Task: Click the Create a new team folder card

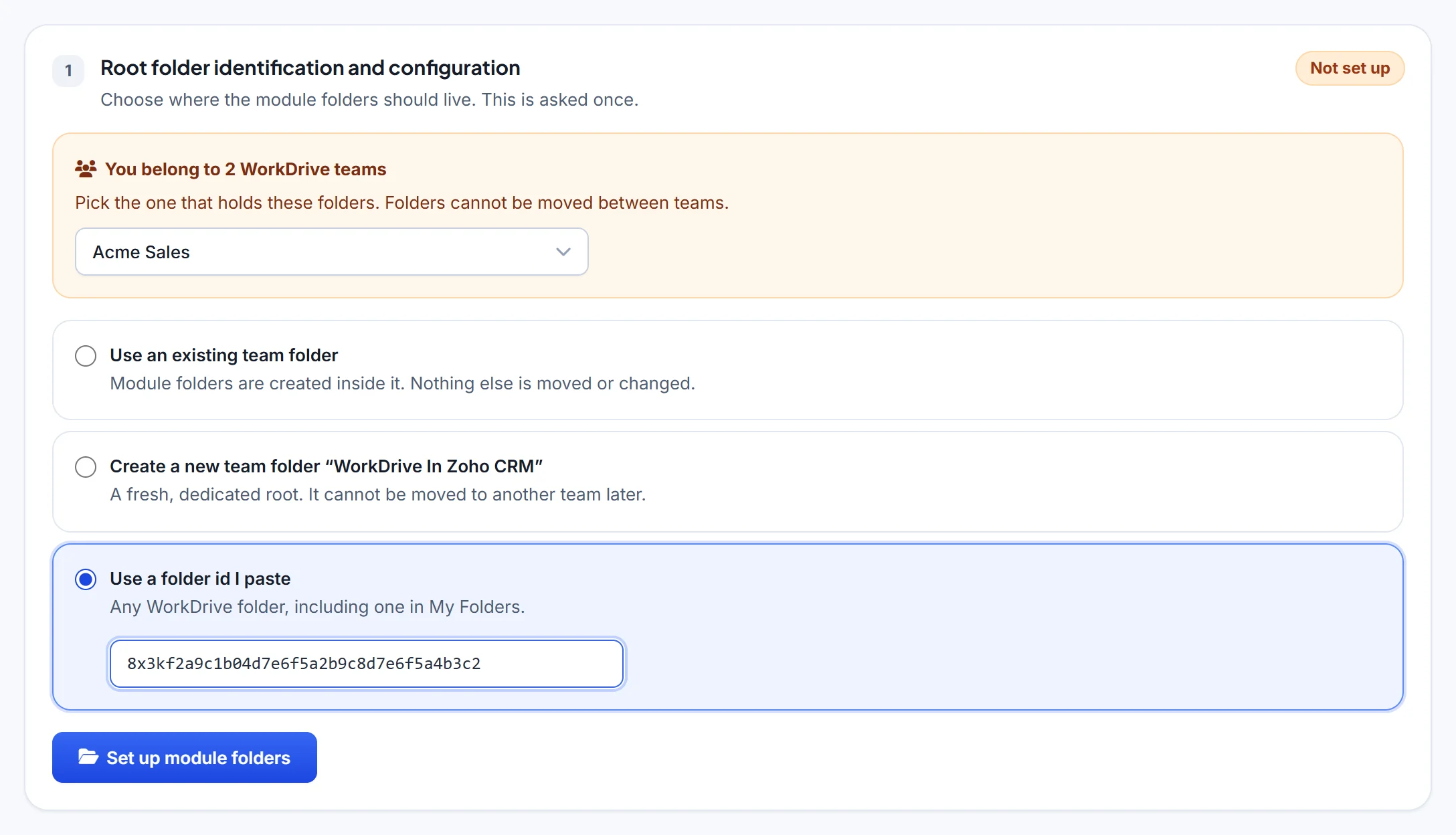Action: (728, 482)
